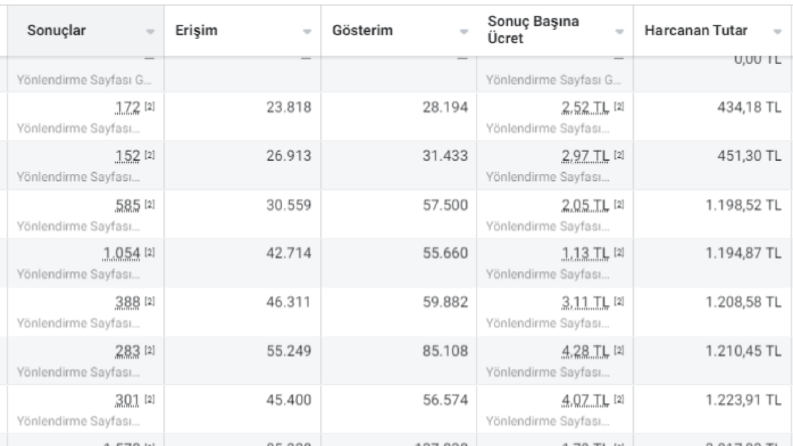793x446 pixels.
Task: Click the footnote [2] icon beside 152
Action: tap(150, 155)
